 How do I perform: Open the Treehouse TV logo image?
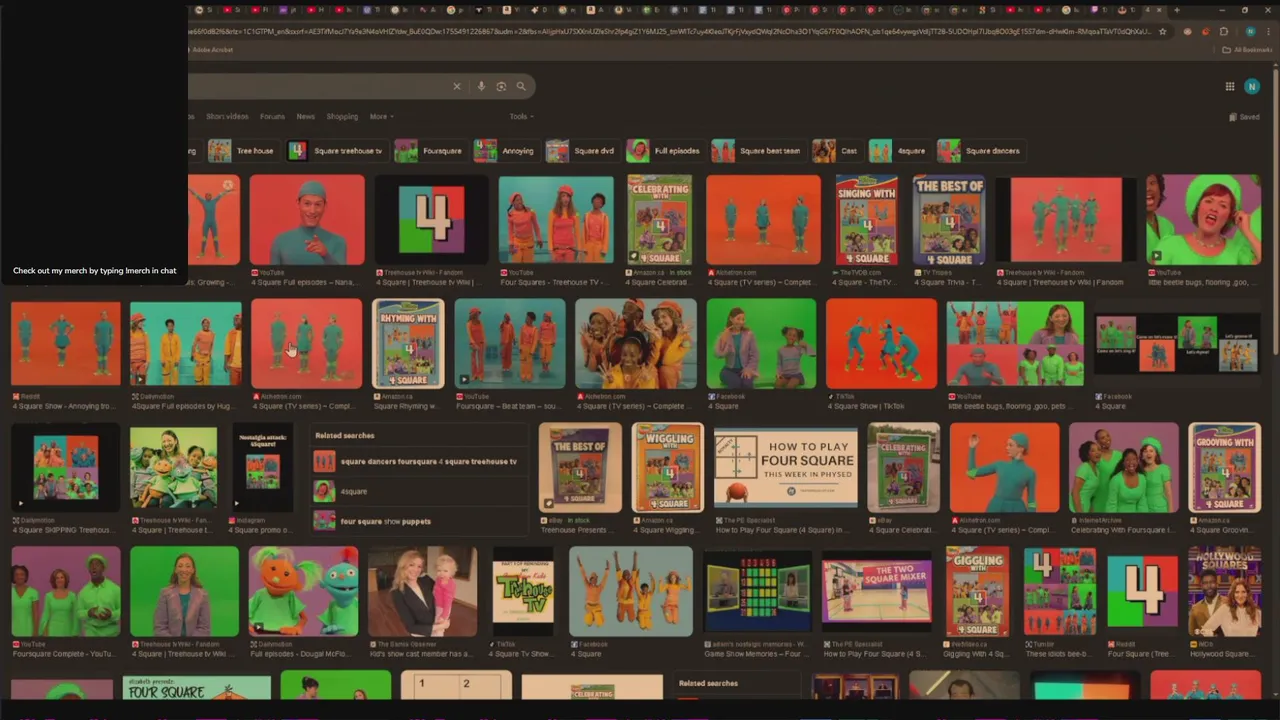pyautogui.click(x=522, y=591)
